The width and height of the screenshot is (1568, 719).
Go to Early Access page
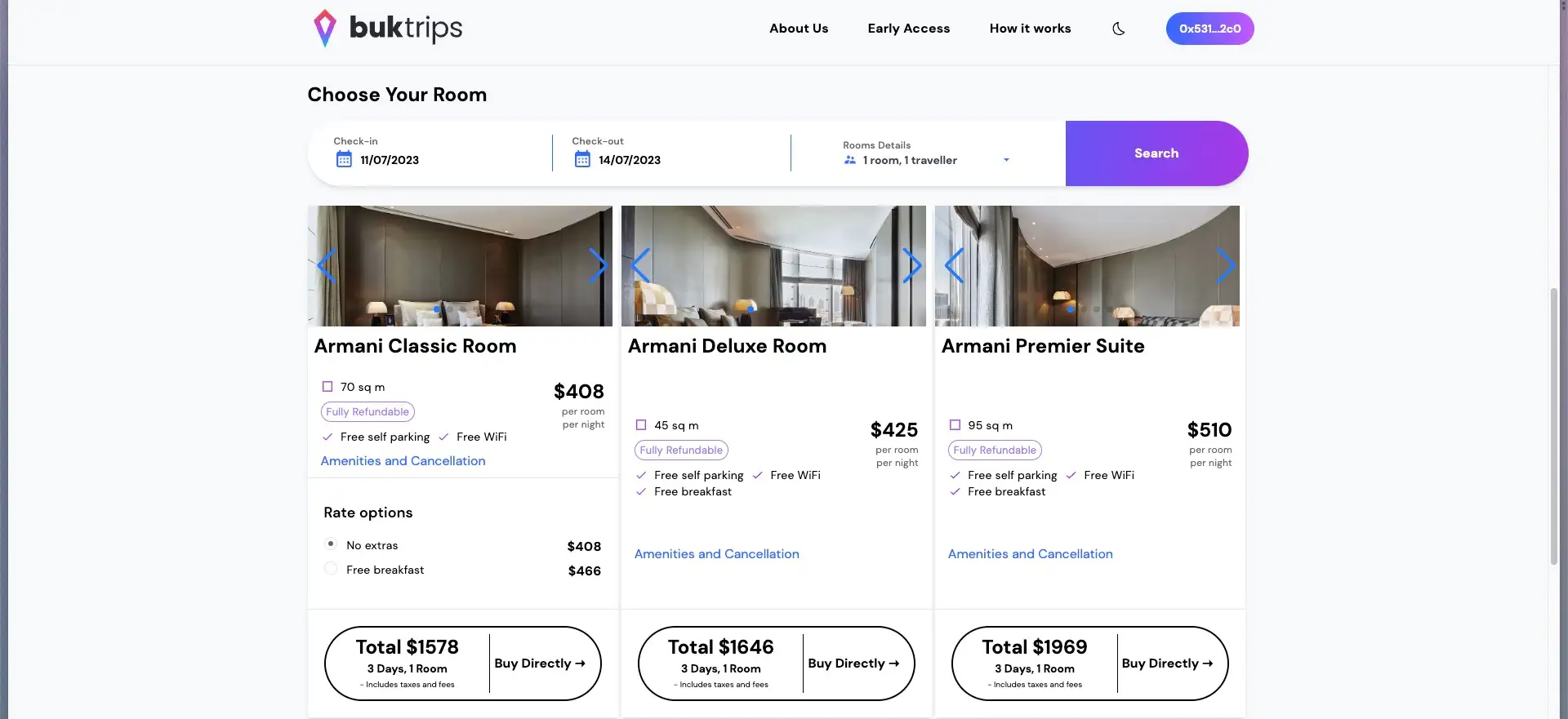908,29
